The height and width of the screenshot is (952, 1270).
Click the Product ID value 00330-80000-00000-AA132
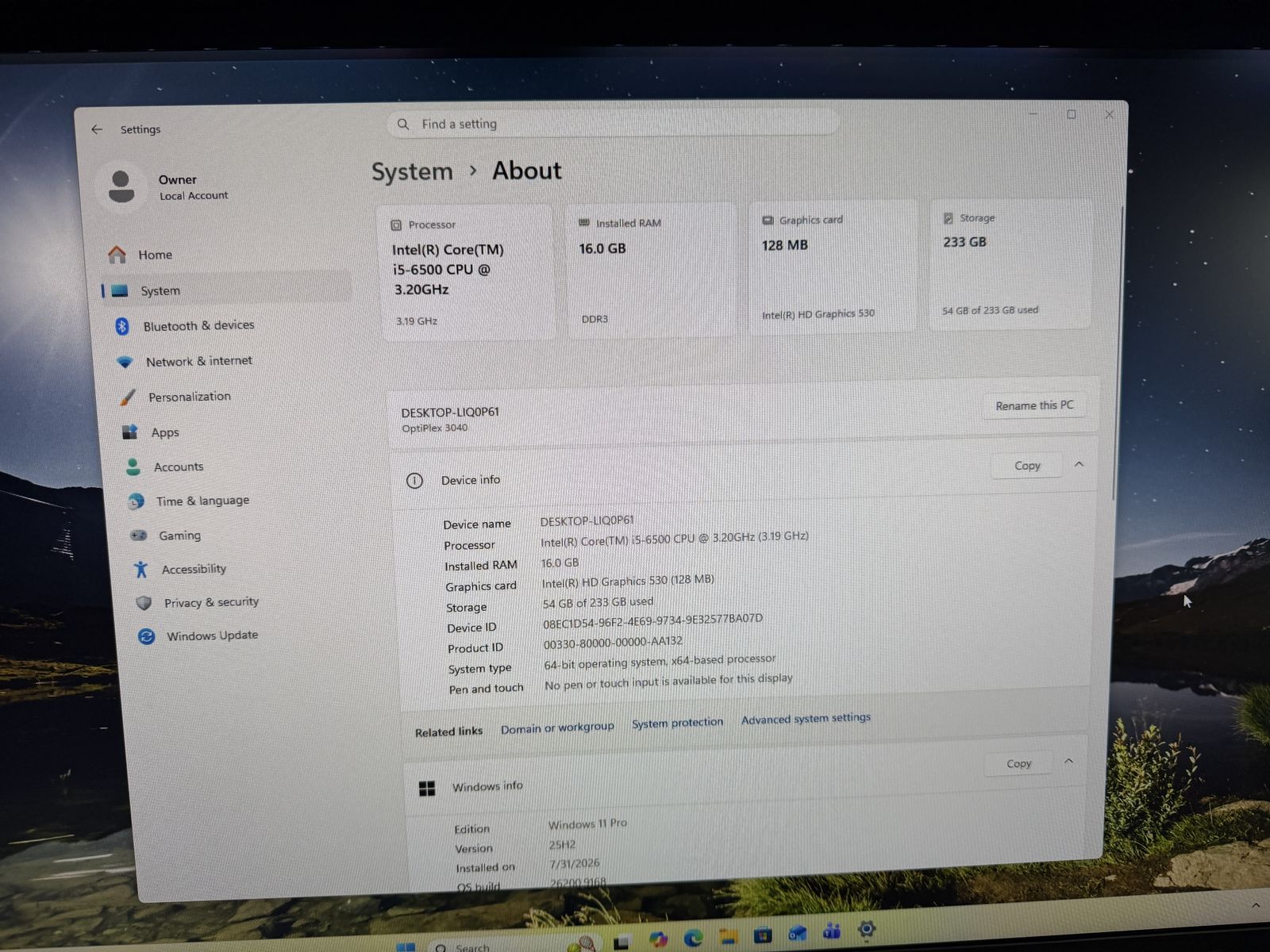click(613, 642)
